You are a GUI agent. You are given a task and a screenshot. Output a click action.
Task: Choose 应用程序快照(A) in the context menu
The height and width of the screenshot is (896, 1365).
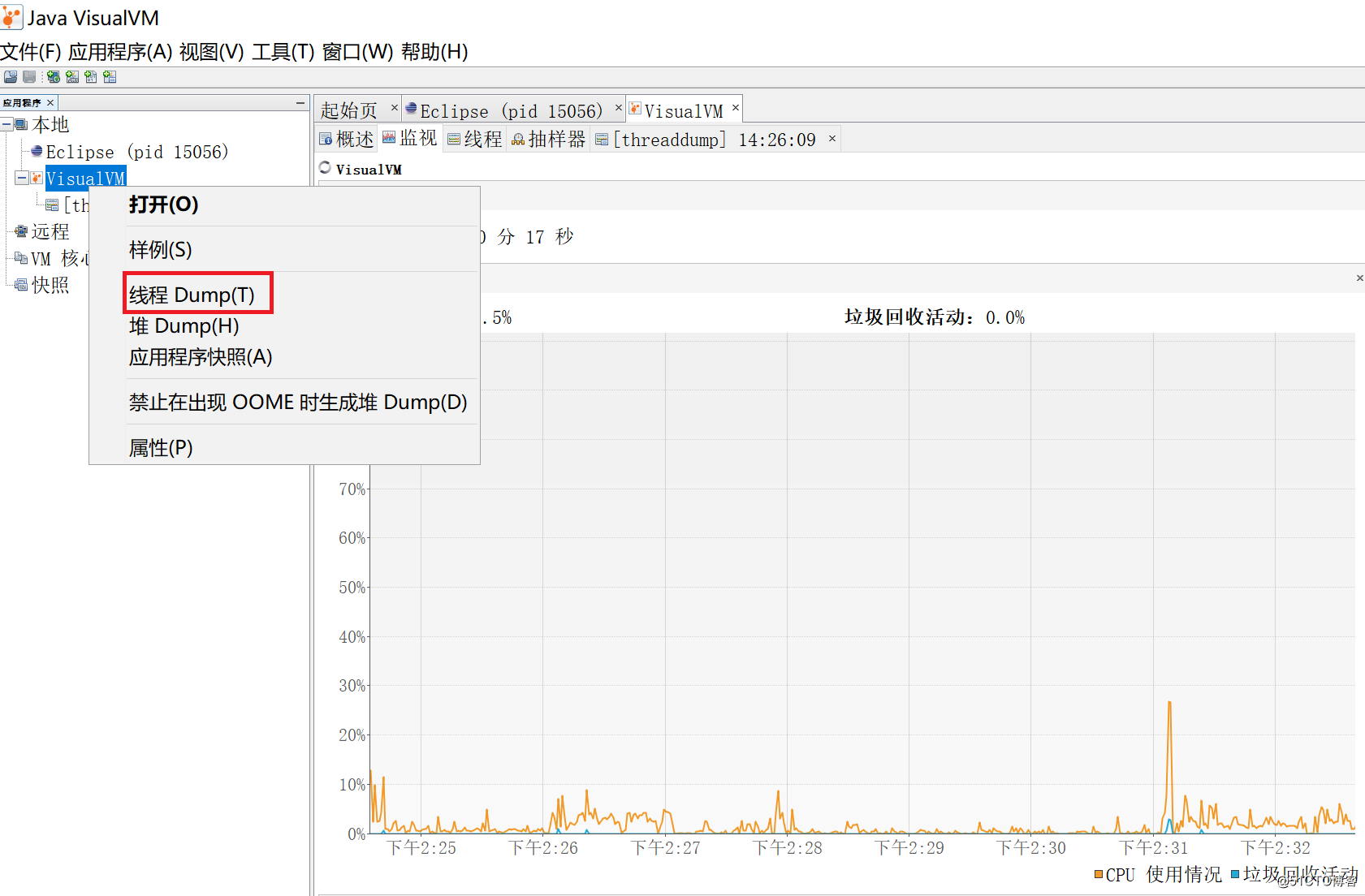(x=284, y=357)
